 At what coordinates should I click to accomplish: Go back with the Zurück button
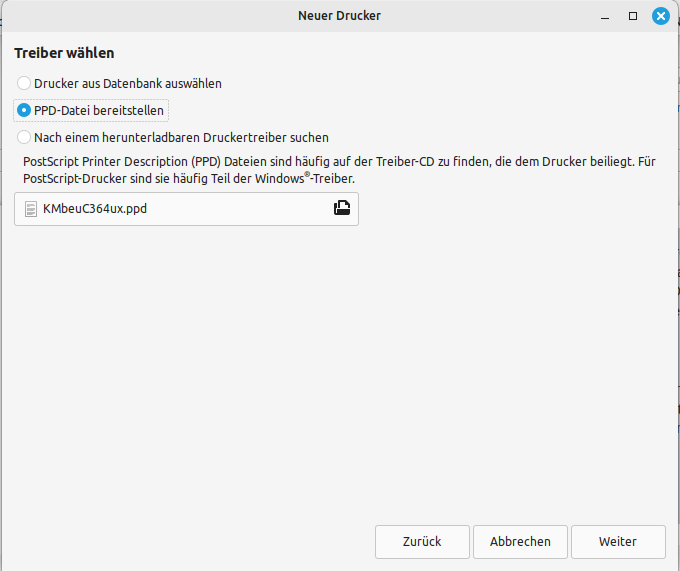coord(422,542)
